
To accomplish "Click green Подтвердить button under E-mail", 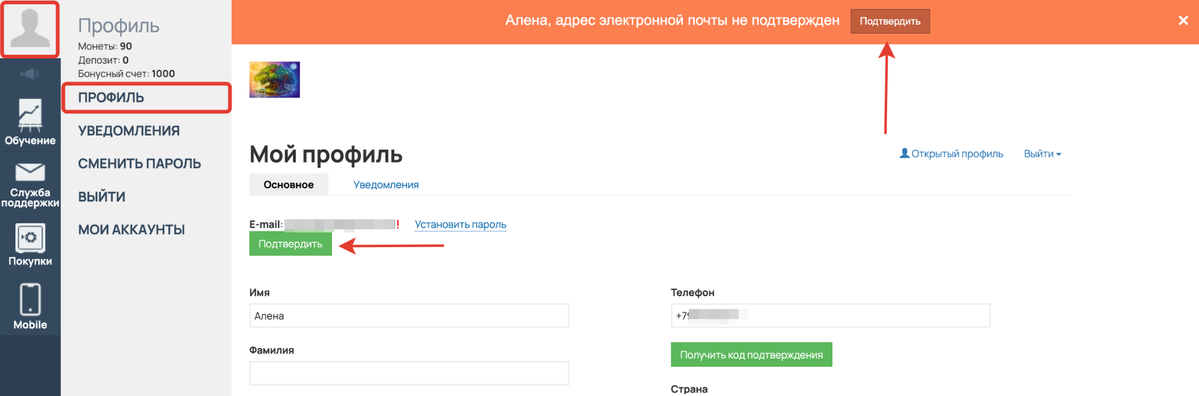I will pyautogui.click(x=291, y=245).
